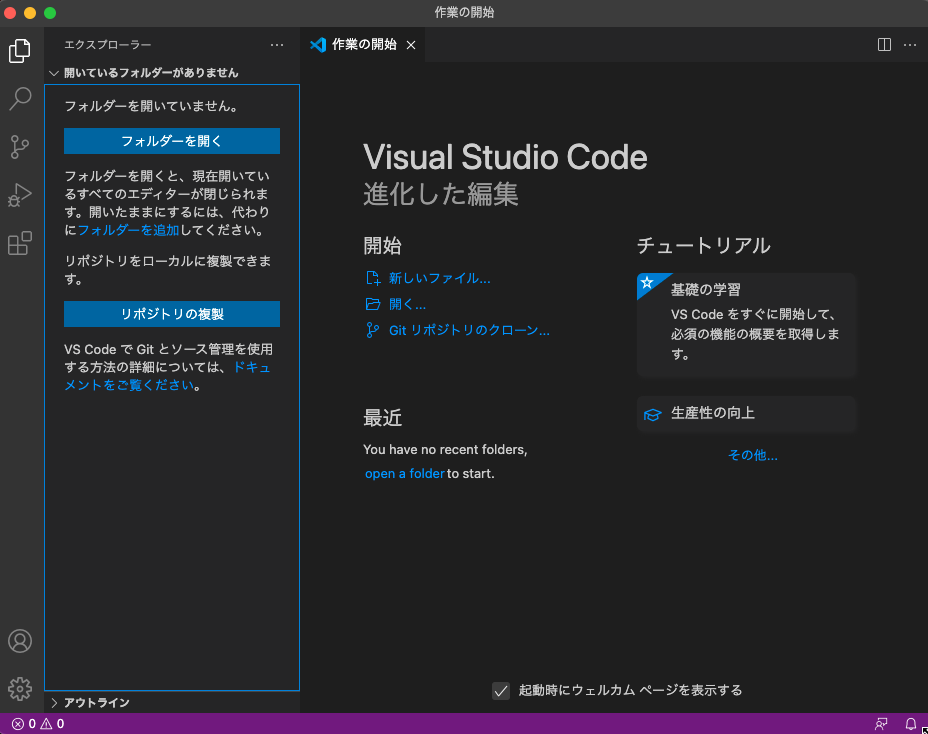The width and height of the screenshot is (928, 734).
Task: Open the editor more actions ellipsis
Action: tap(910, 45)
